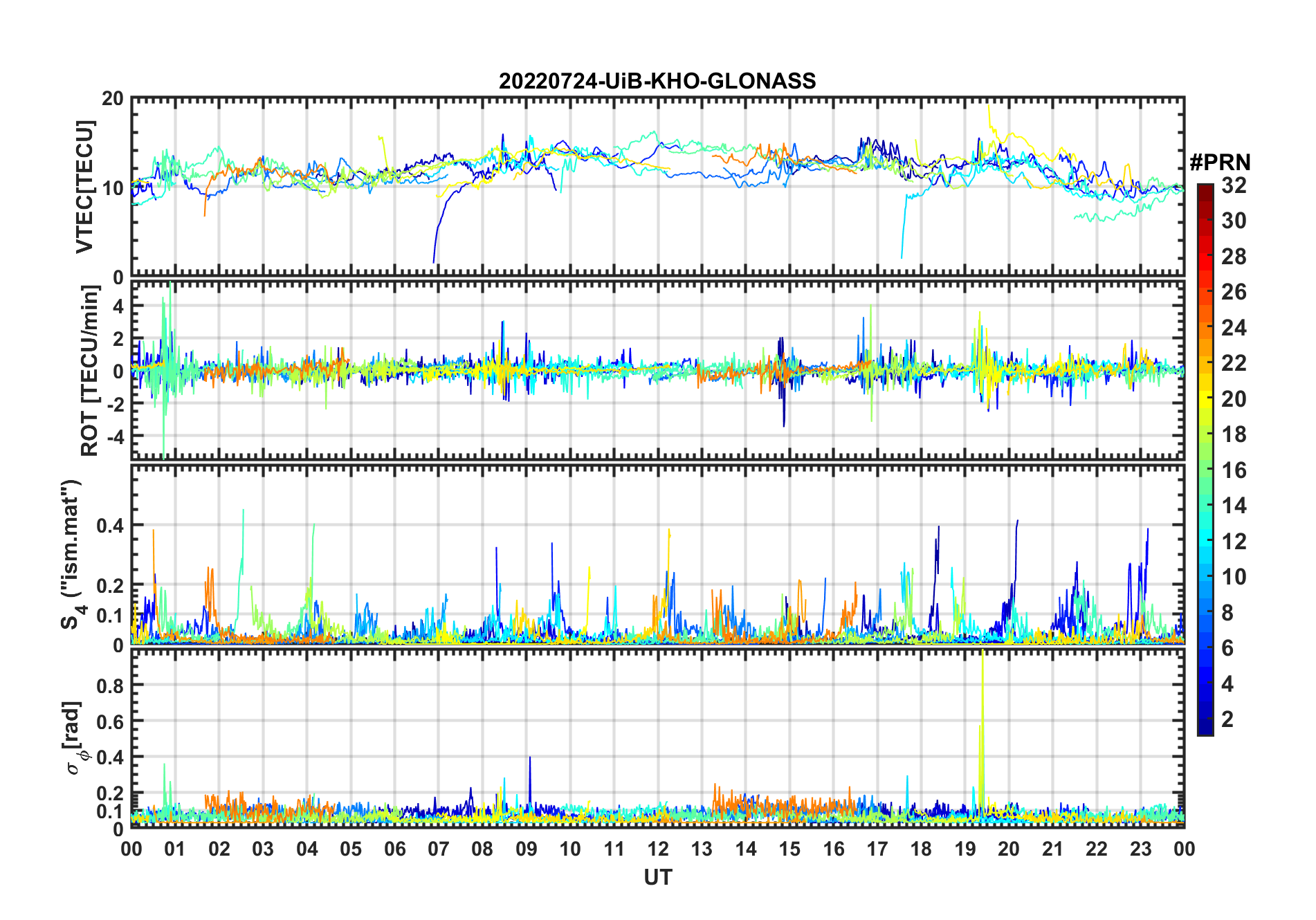
Task: Select the 21 hour label on UT axis
Action: tap(1053, 849)
